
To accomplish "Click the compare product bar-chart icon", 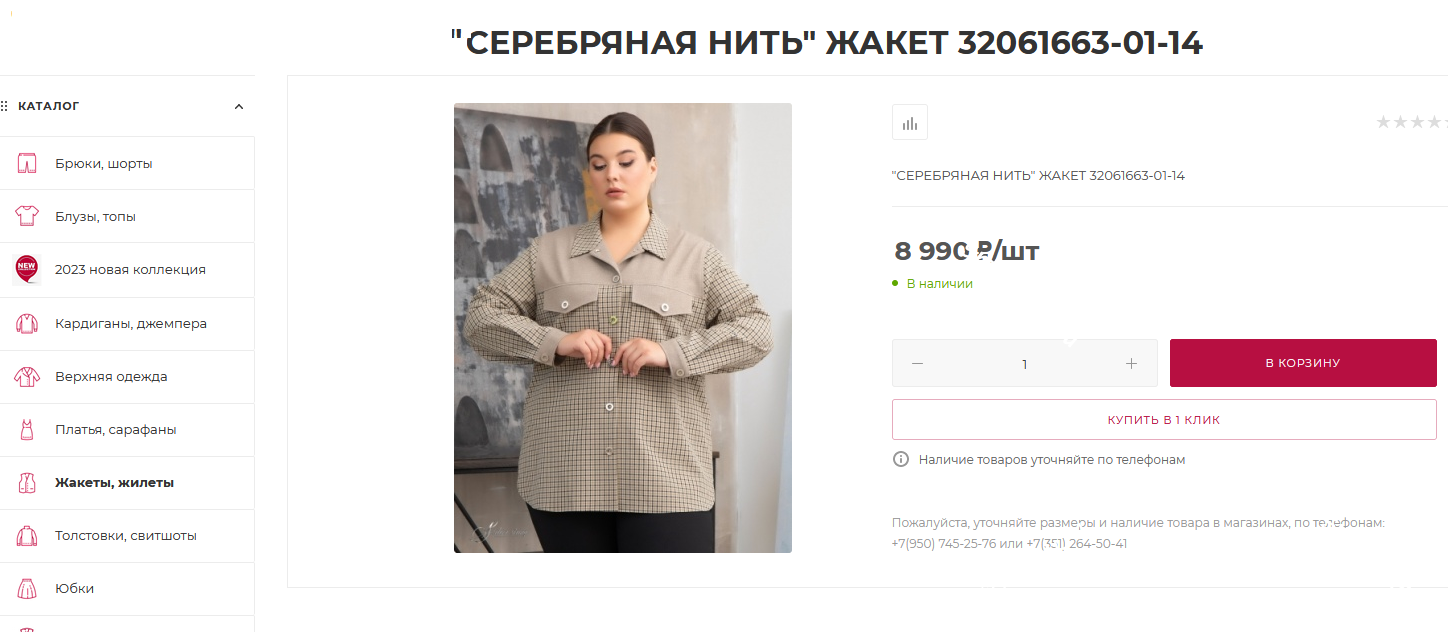I will tap(909, 123).
